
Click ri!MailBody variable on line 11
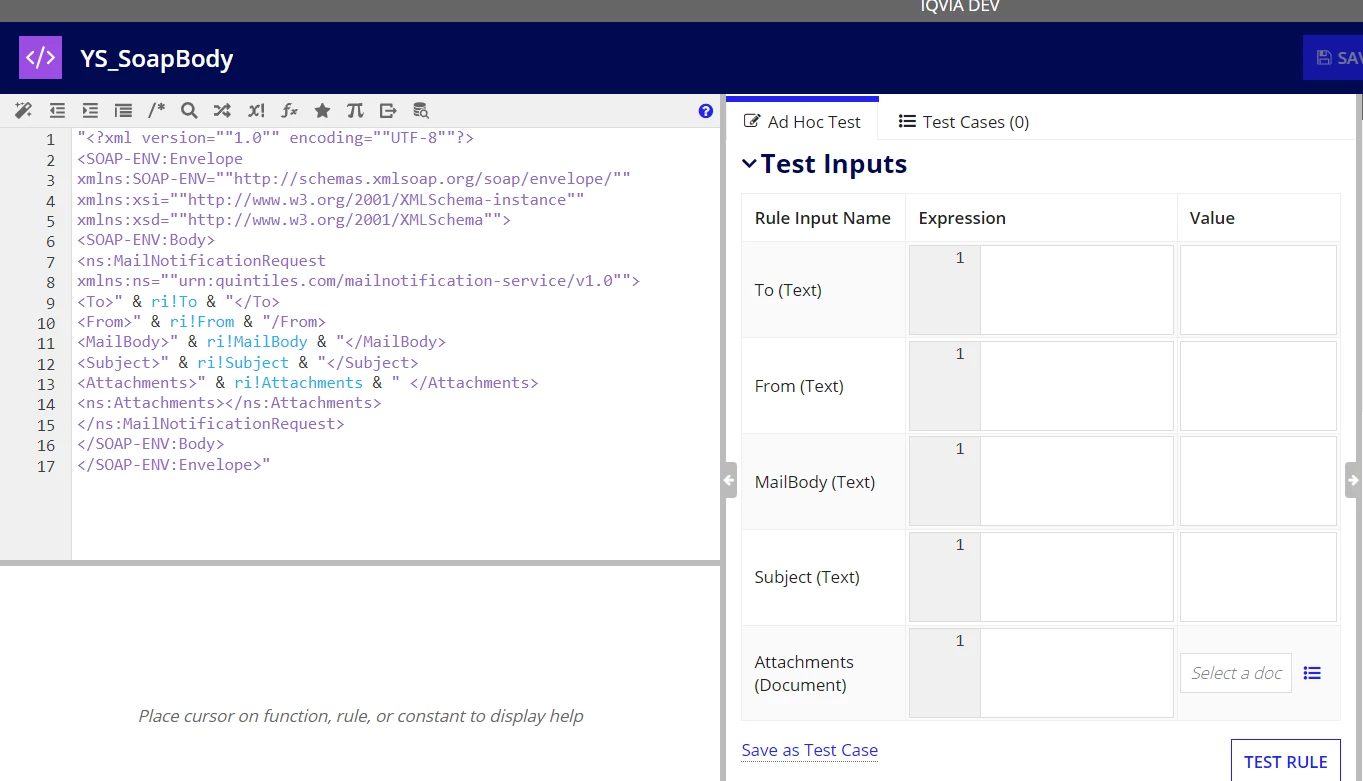pyautogui.click(x=257, y=342)
